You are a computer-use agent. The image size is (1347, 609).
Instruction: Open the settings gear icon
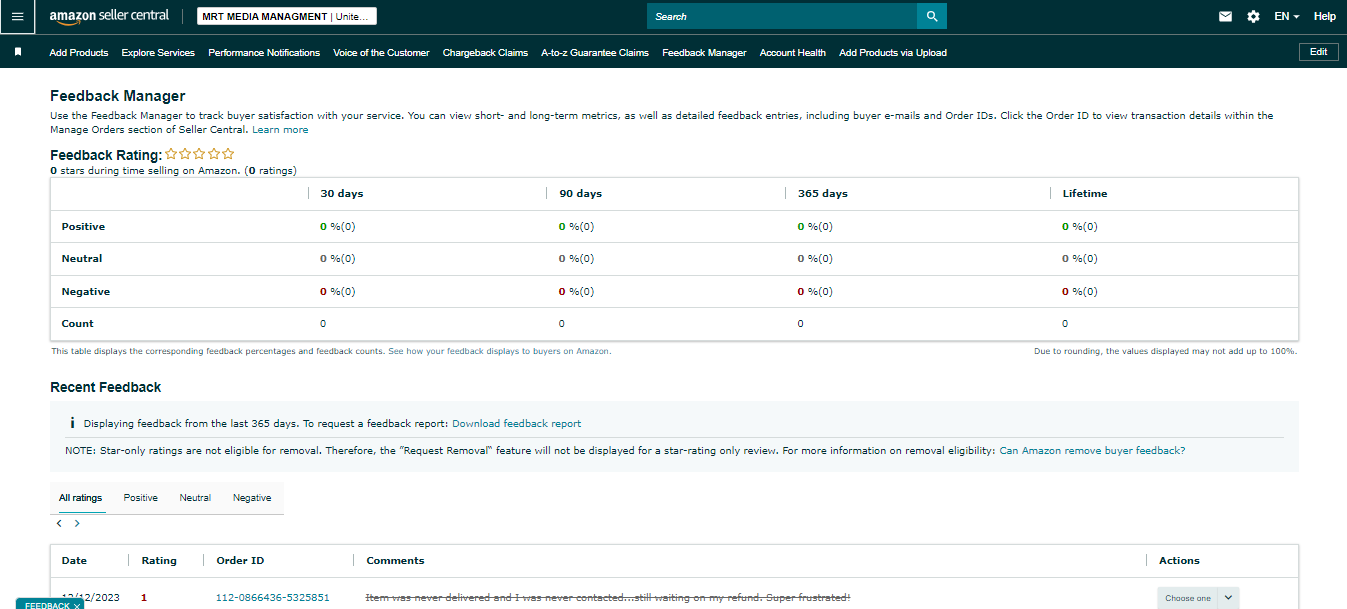pyautogui.click(x=1253, y=16)
